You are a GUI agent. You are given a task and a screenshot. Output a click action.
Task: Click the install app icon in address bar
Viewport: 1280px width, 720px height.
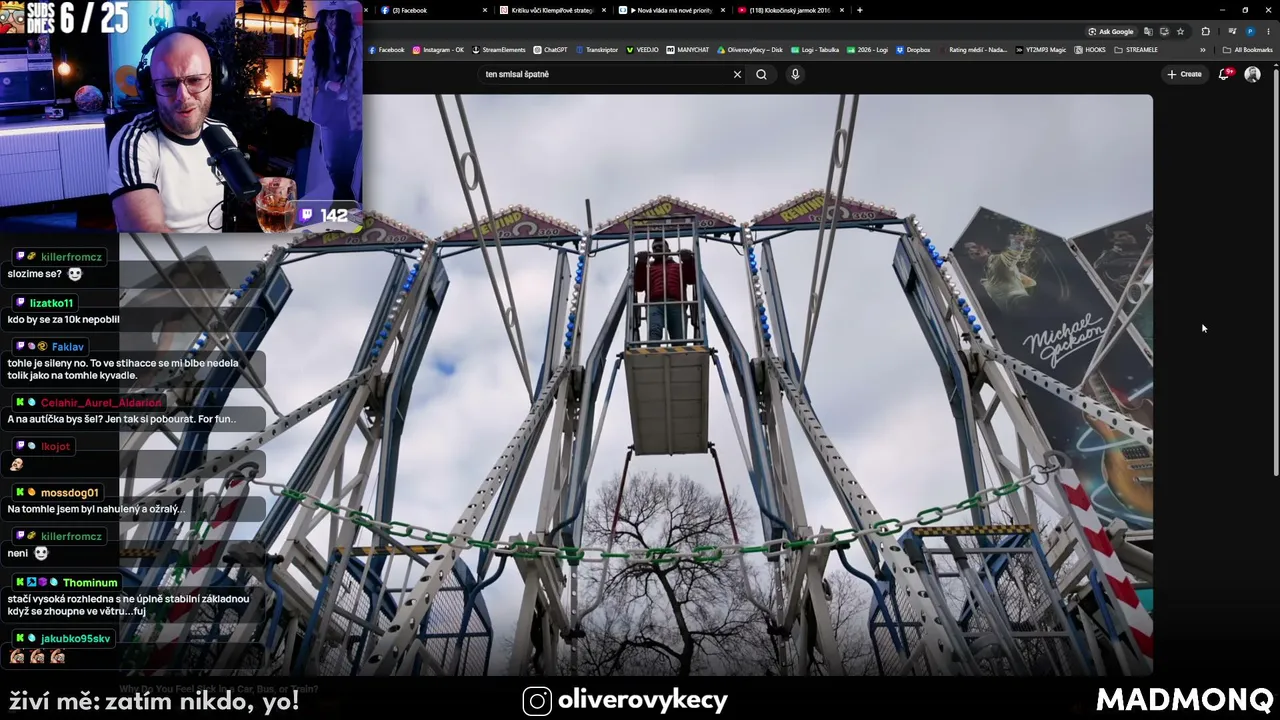click(1164, 31)
